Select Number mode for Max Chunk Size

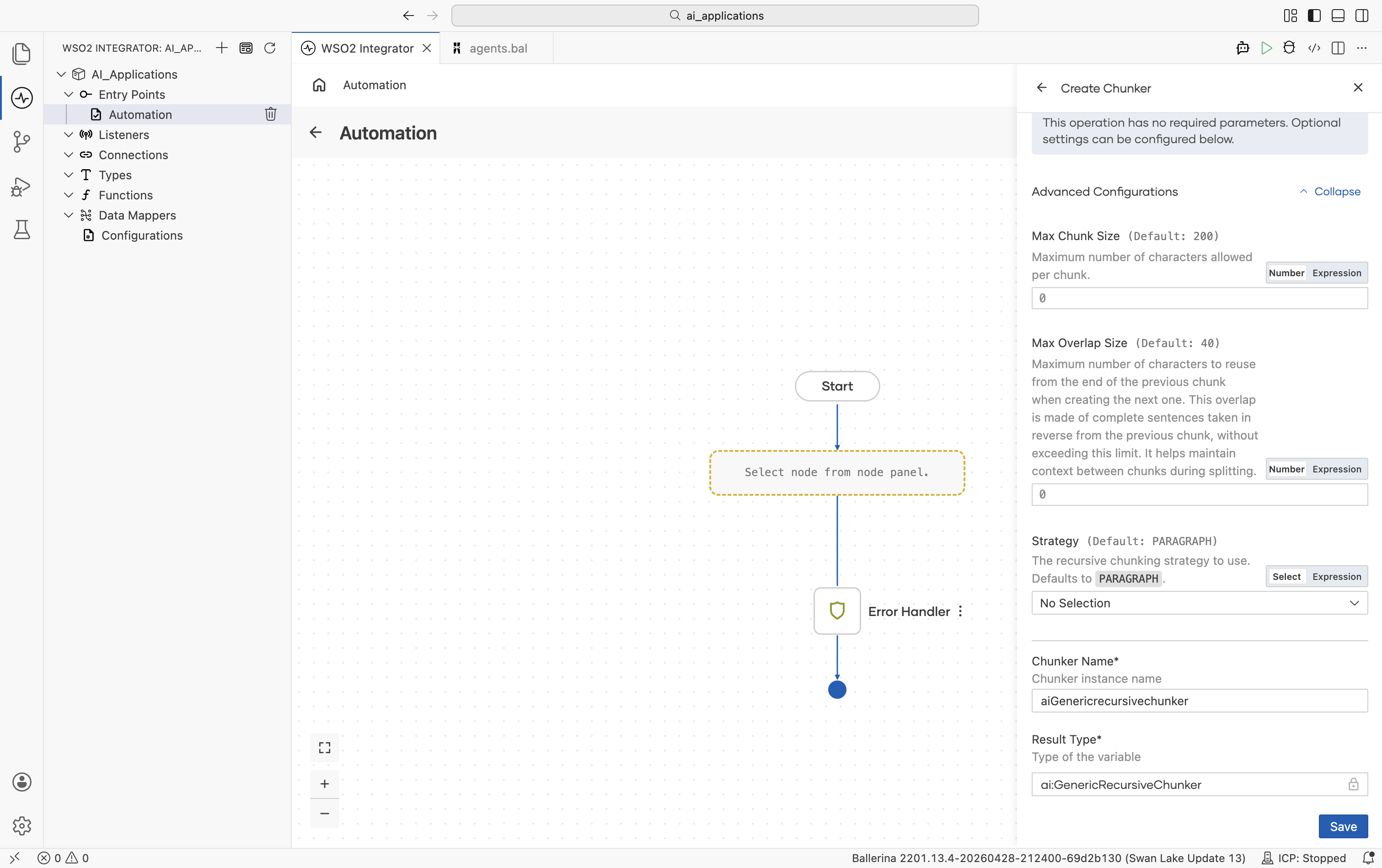click(x=1286, y=273)
